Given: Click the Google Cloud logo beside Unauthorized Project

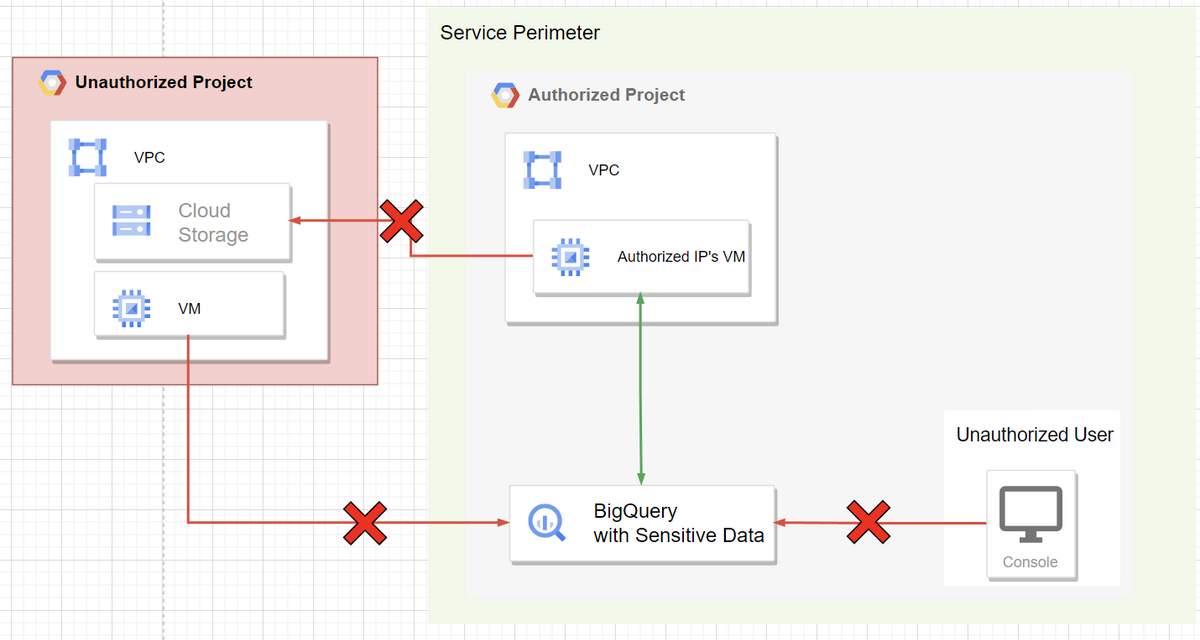Looking at the screenshot, I should [x=52, y=82].
